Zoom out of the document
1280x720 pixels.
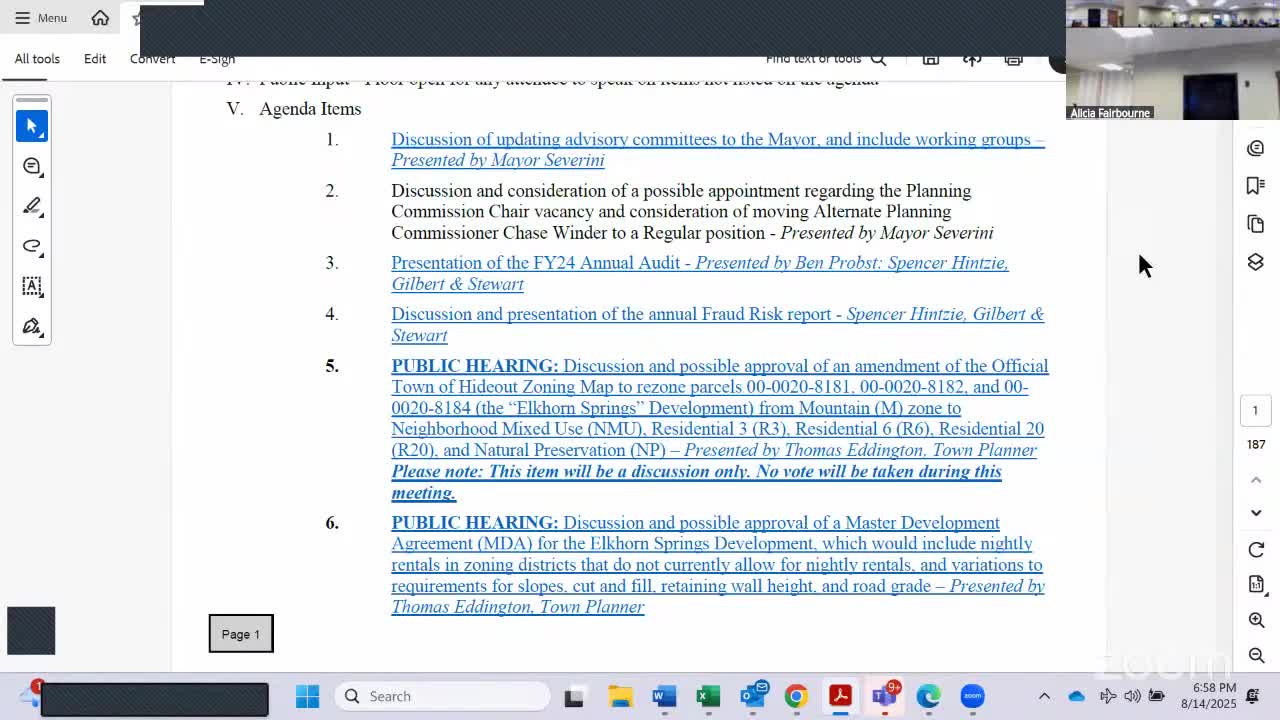[1256, 656]
